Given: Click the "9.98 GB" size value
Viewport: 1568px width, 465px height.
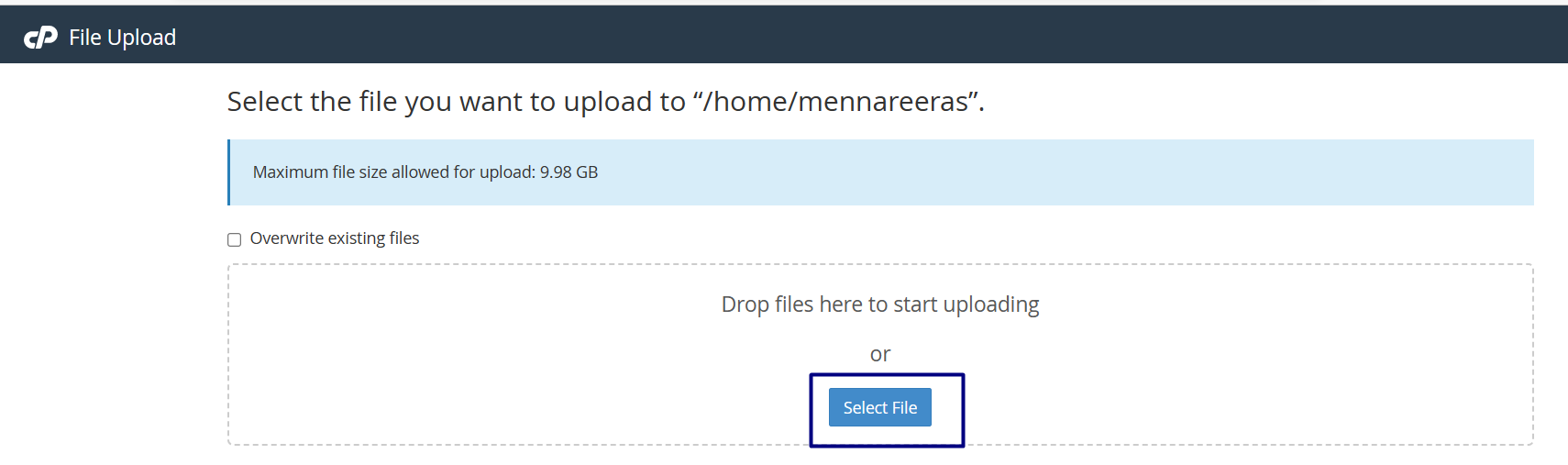Looking at the screenshot, I should coord(569,172).
